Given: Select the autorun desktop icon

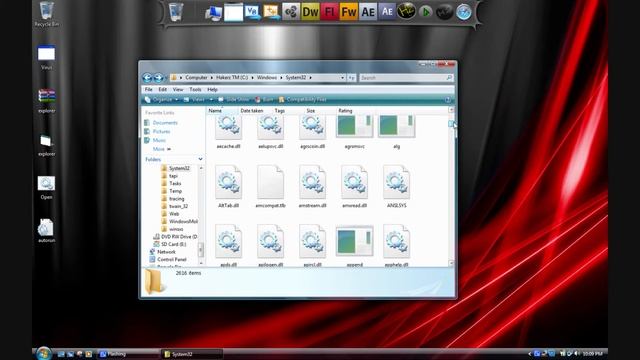Looking at the screenshot, I should coord(46,231).
